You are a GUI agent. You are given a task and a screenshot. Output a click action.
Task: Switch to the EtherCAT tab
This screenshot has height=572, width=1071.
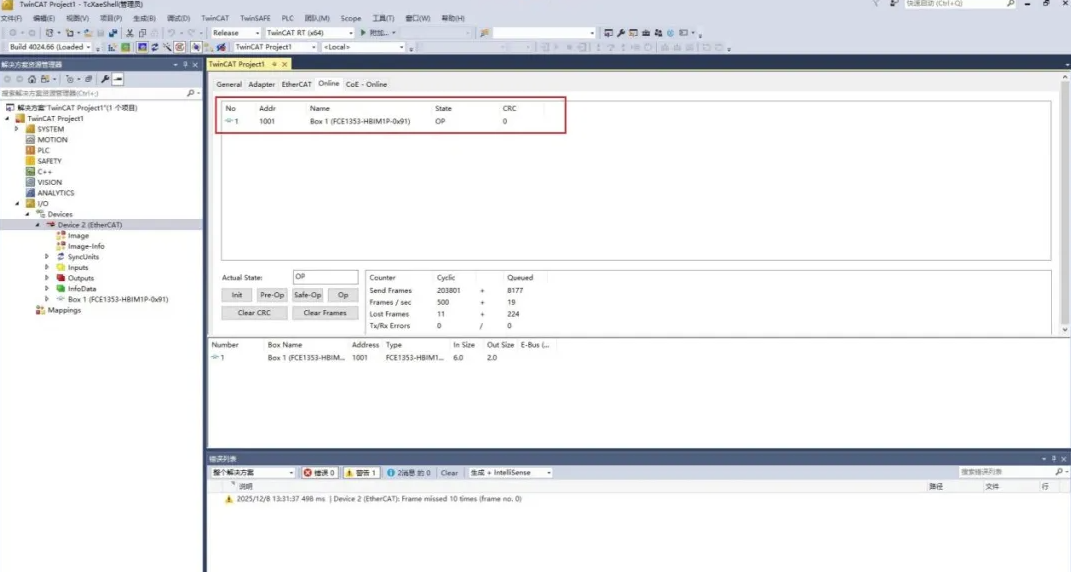tap(296, 84)
